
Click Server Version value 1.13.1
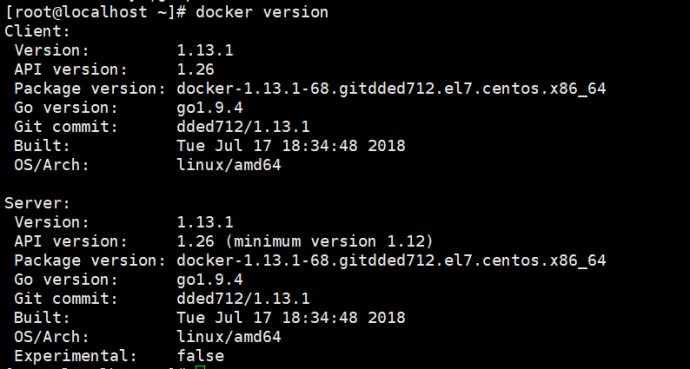coord(205,222)
